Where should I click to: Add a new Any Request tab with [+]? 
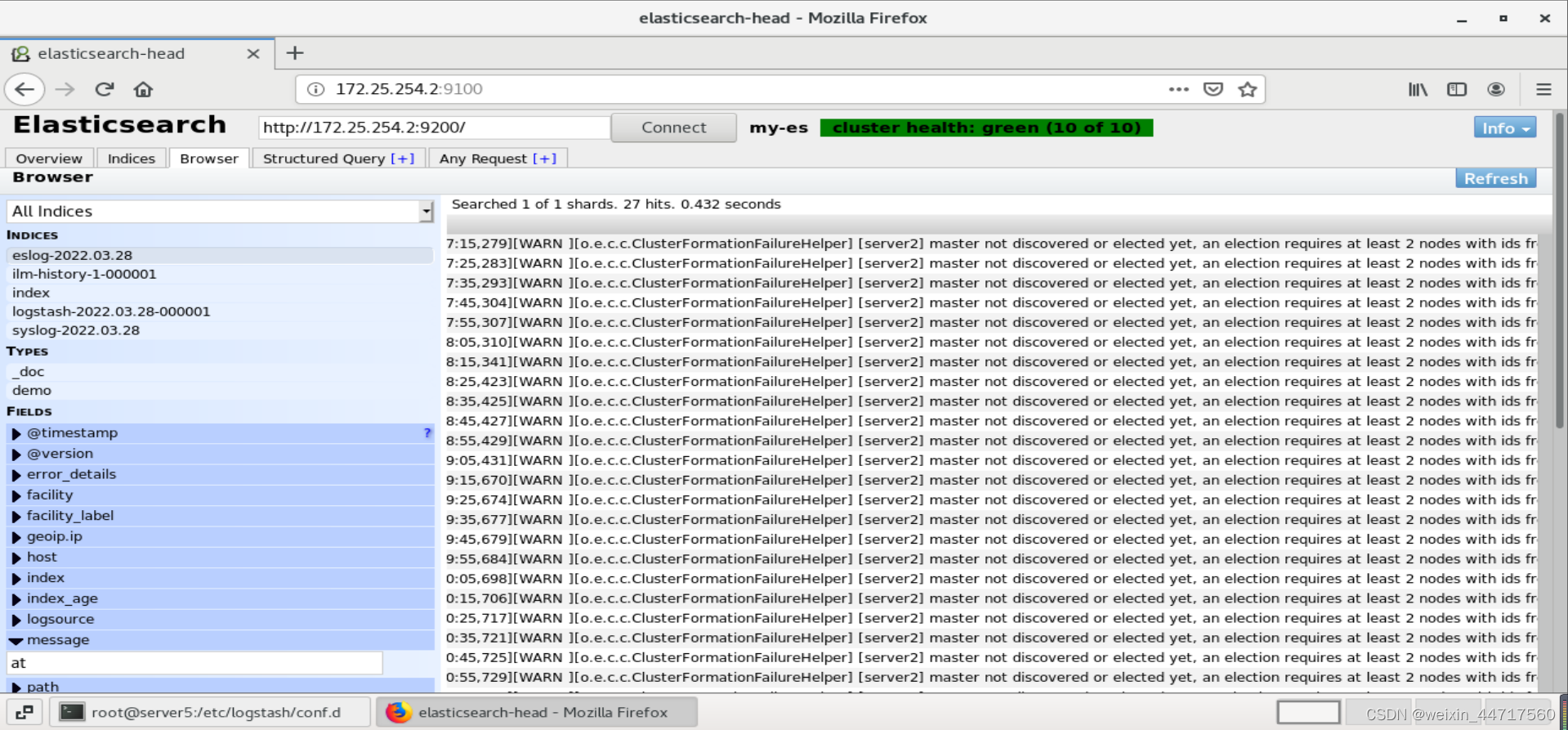coord(545,159)
